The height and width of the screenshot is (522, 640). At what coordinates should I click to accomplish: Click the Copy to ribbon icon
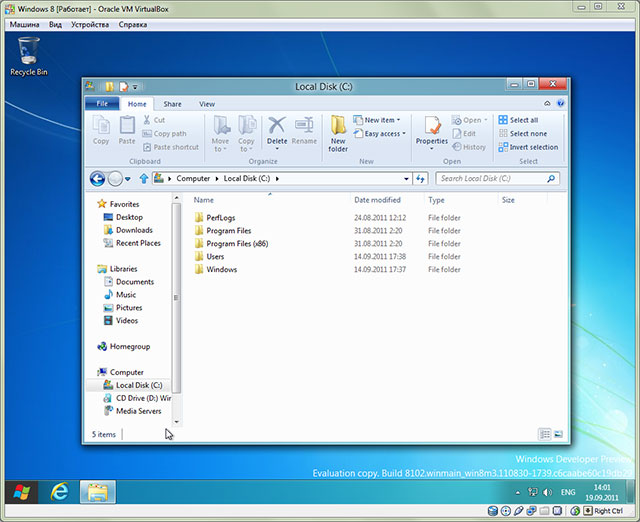(x=246, y=133)
